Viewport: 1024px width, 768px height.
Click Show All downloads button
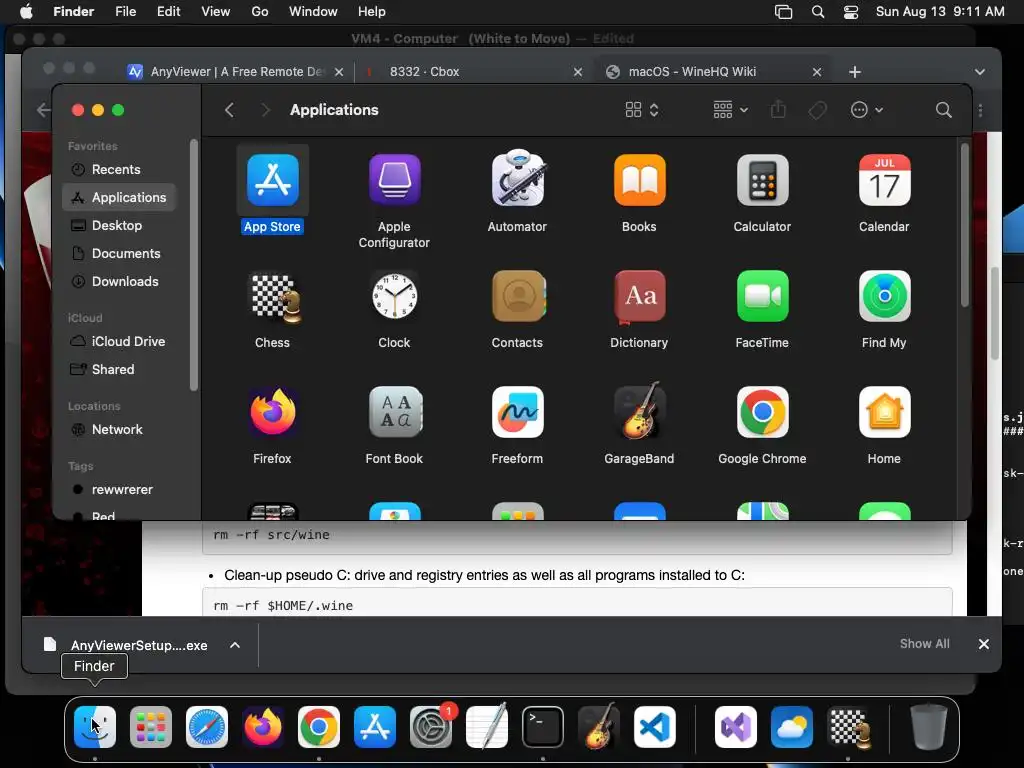tap(924, 644)
